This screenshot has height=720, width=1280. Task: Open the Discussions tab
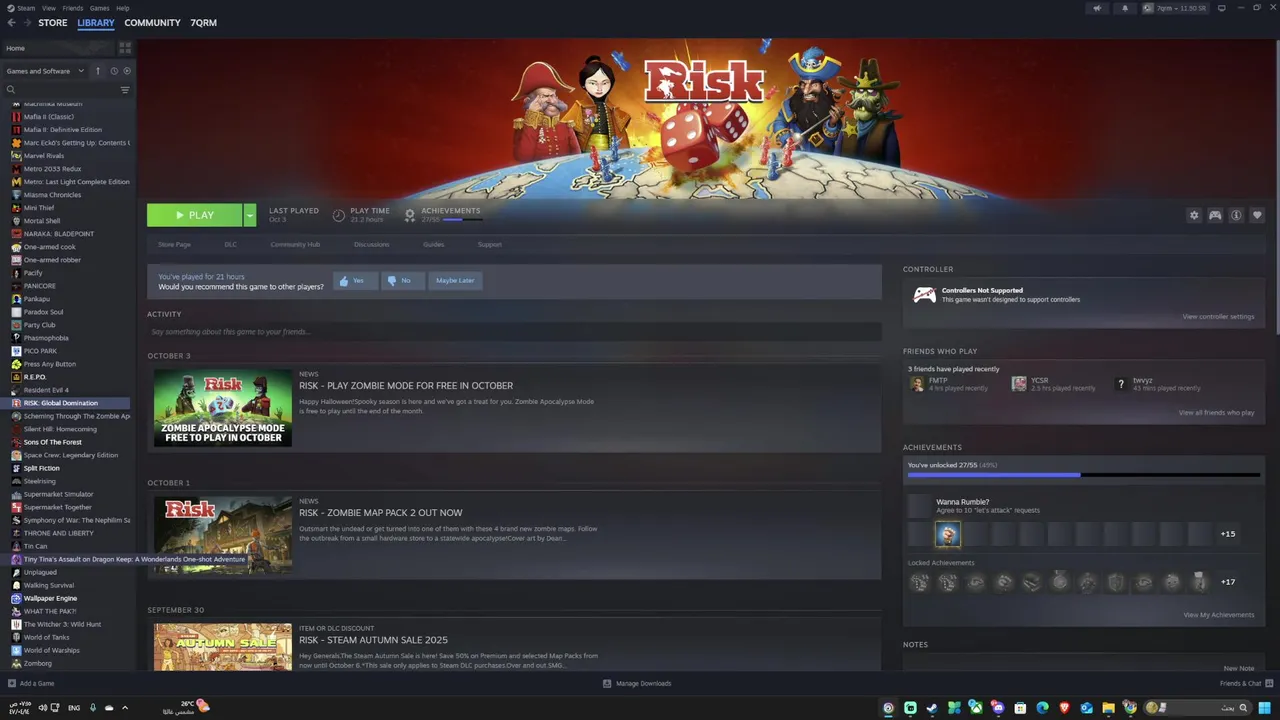point(372,244)
